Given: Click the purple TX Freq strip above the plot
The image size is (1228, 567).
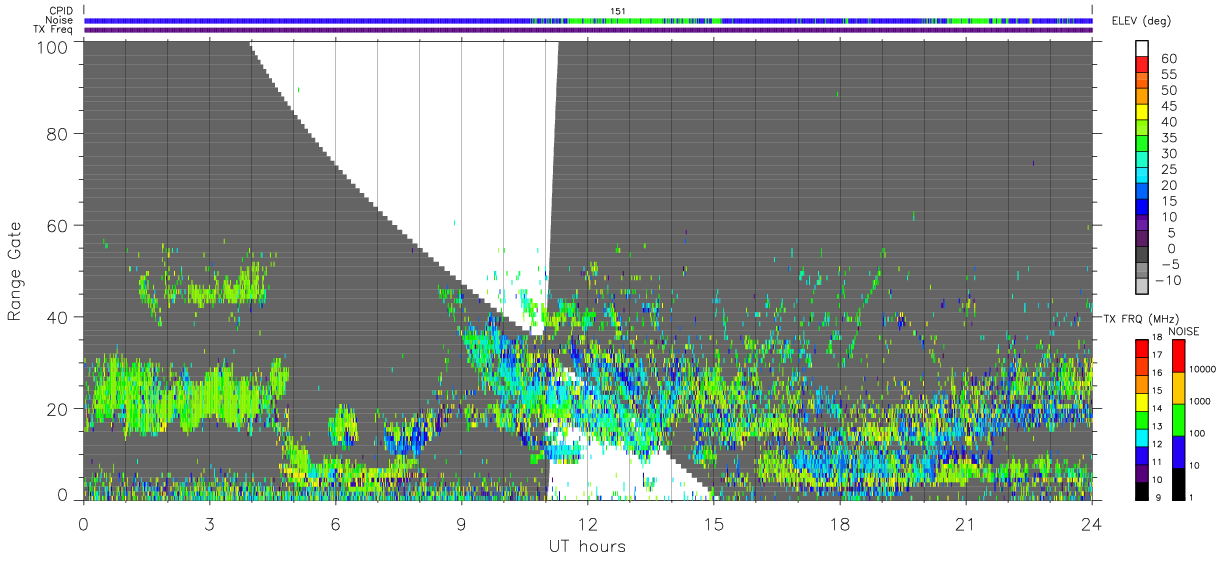Looking at the screenshot, I should 588,29.
